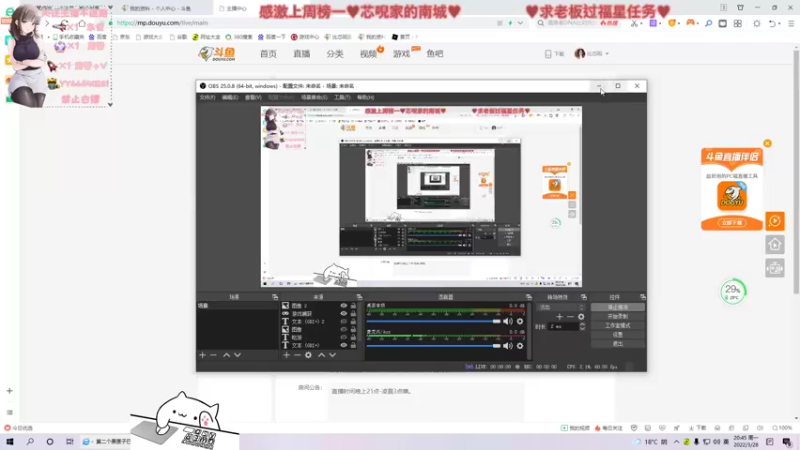Viewport: 800px width, 450px height.
Task: Mute the Mic/Aux speaker icon
Action: [x=508, y=346]
